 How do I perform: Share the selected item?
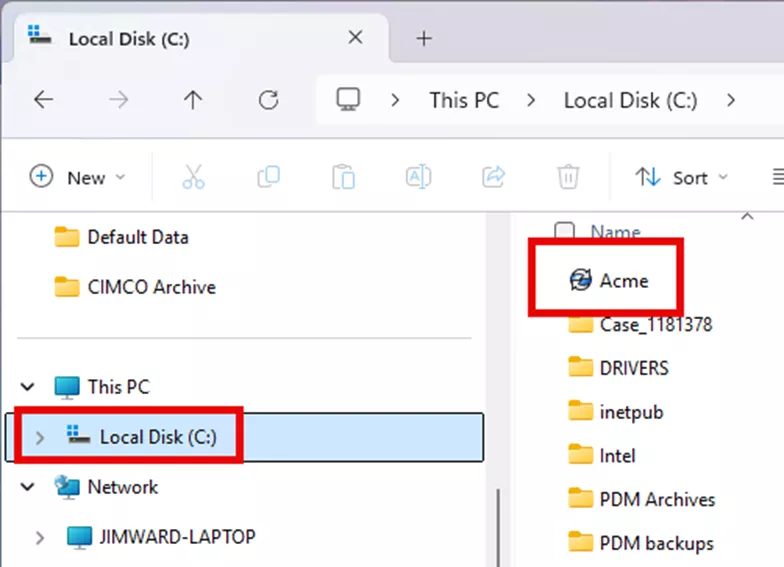tap(494, 177)
